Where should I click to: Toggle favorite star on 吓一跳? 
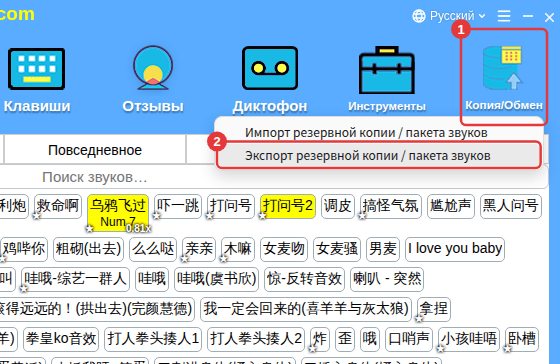[156, 216]
